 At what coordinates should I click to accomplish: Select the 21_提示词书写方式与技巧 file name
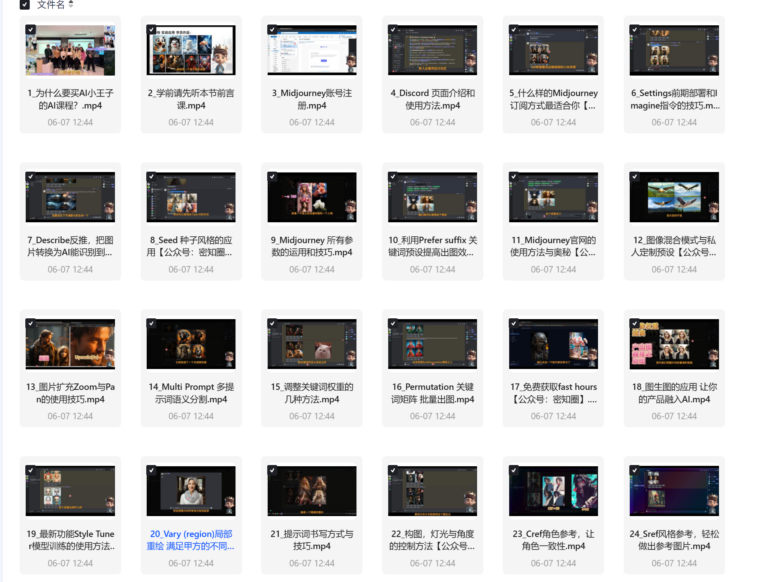point(312,540)
